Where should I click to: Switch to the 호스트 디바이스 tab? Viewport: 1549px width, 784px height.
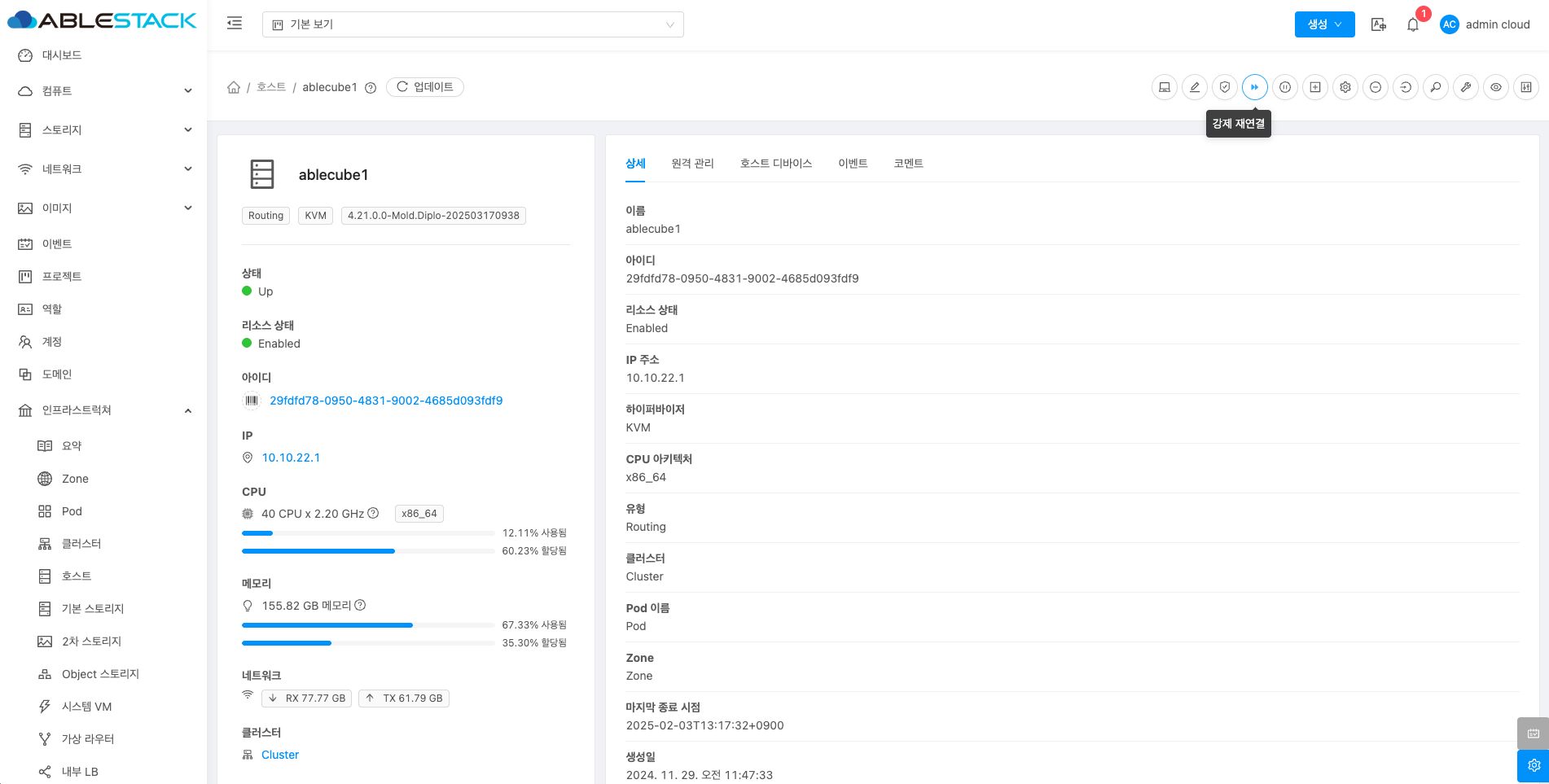(x=775, y=164)
